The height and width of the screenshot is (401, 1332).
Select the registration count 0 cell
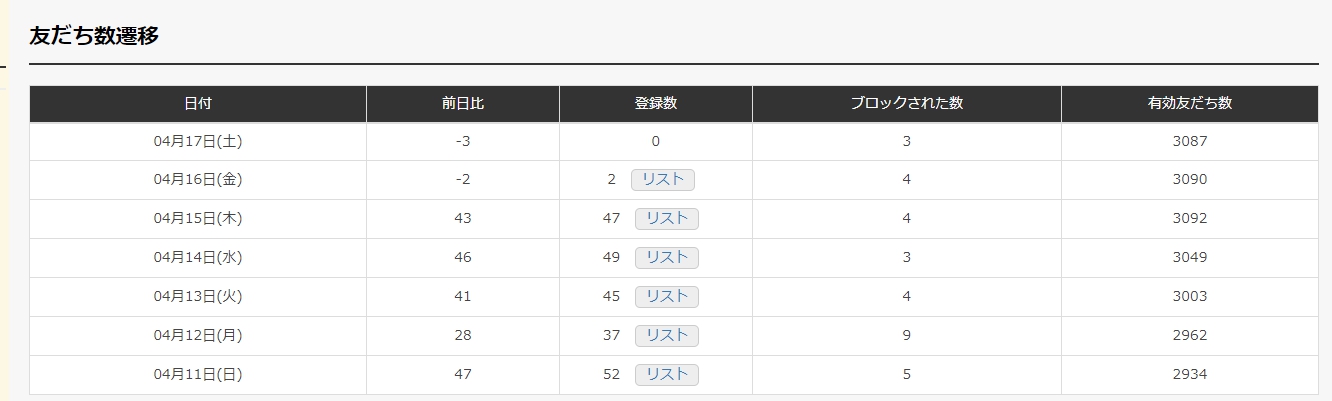[656, 142]
